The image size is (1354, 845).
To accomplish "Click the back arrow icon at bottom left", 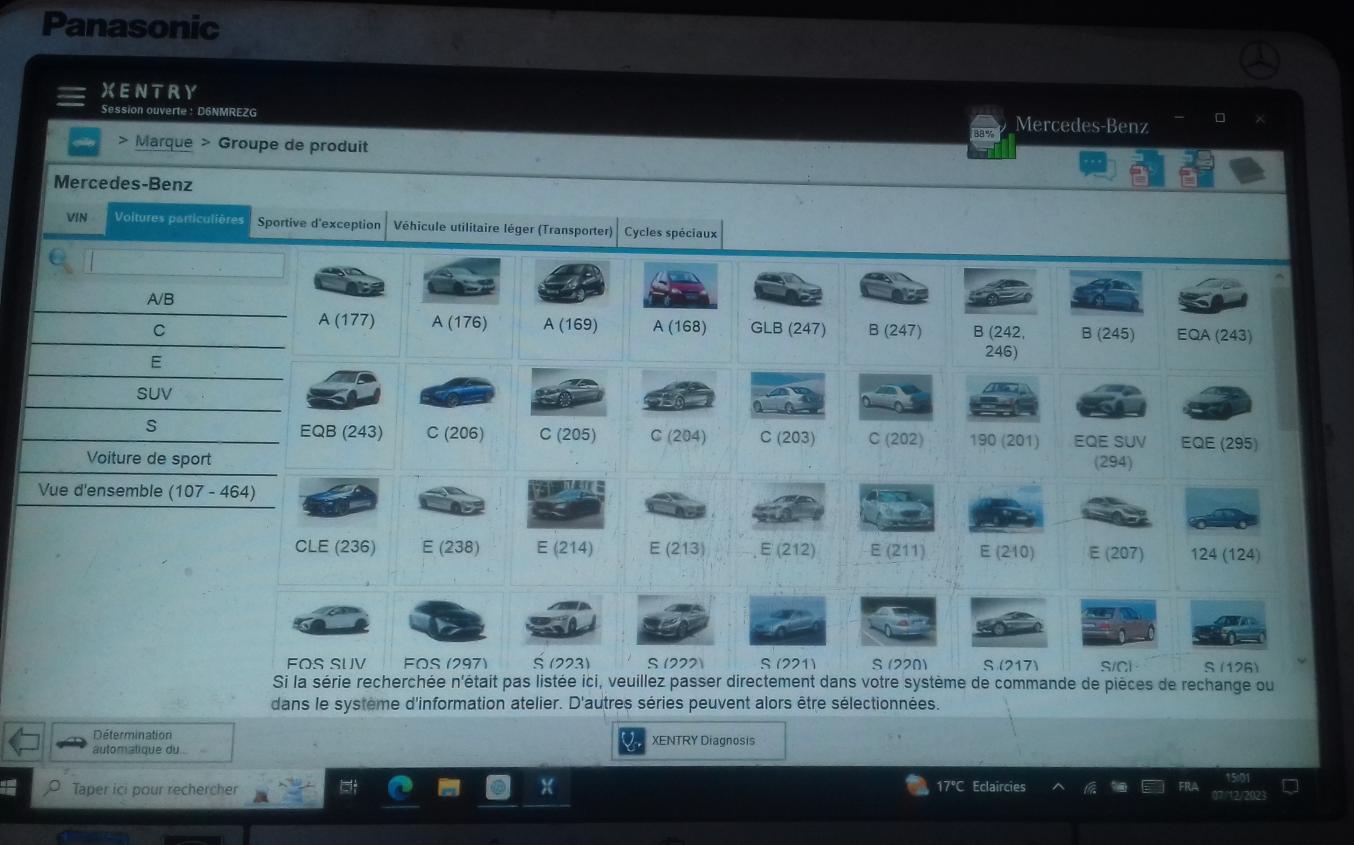I will tap(24, 742).
